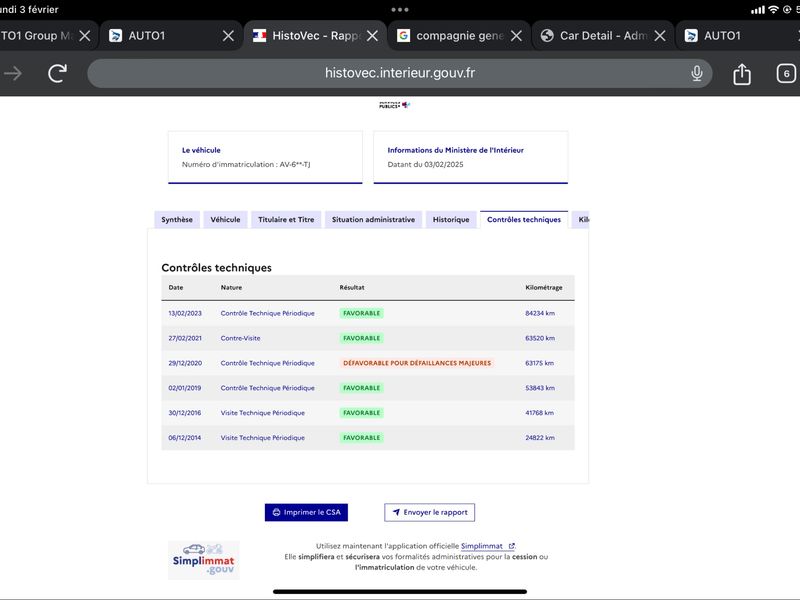Screen dimensions: 800x600
Task: Click the mileage 63520 km
Action: [540, 338]
